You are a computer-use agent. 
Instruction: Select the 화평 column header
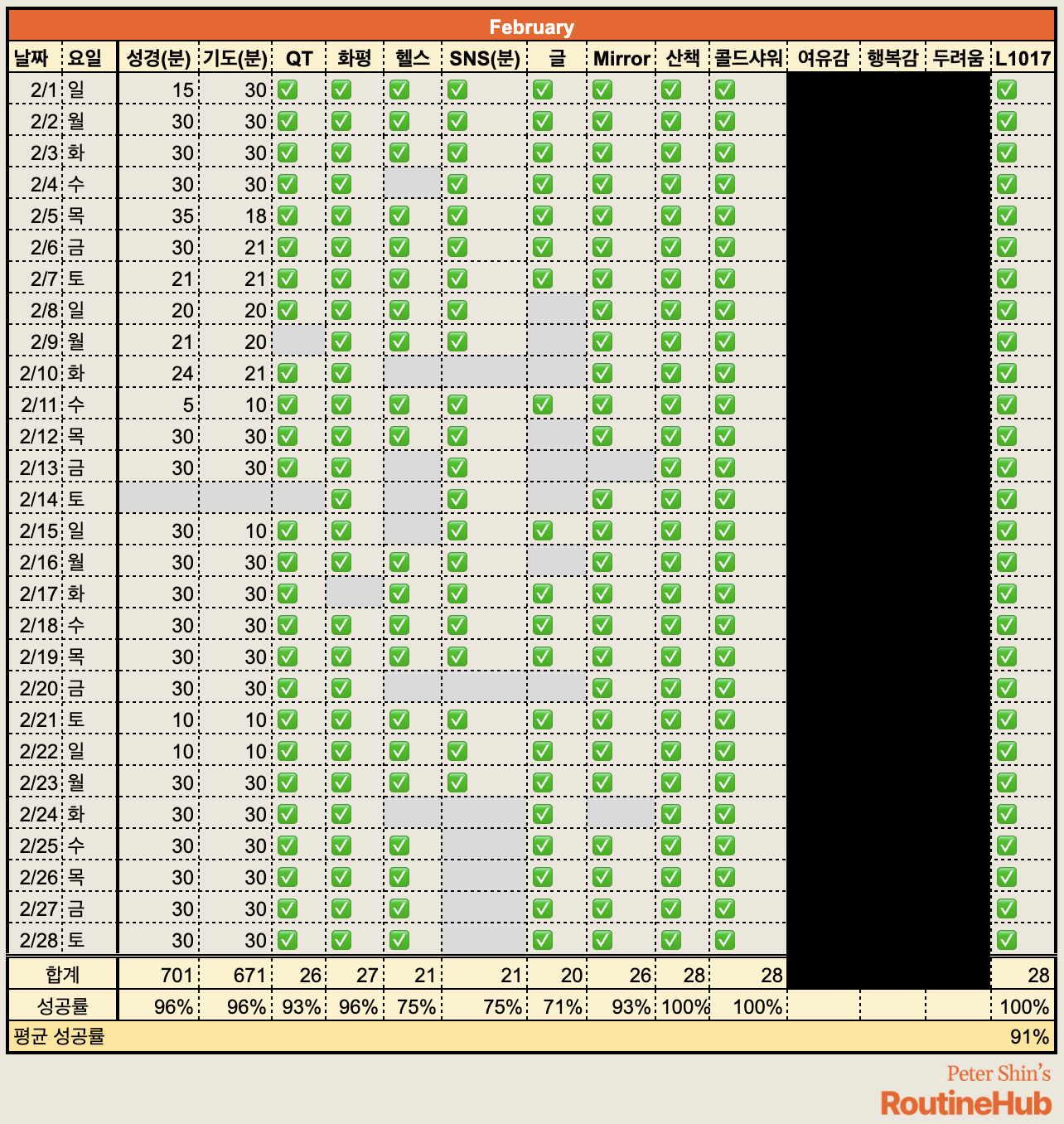point(355,58)
